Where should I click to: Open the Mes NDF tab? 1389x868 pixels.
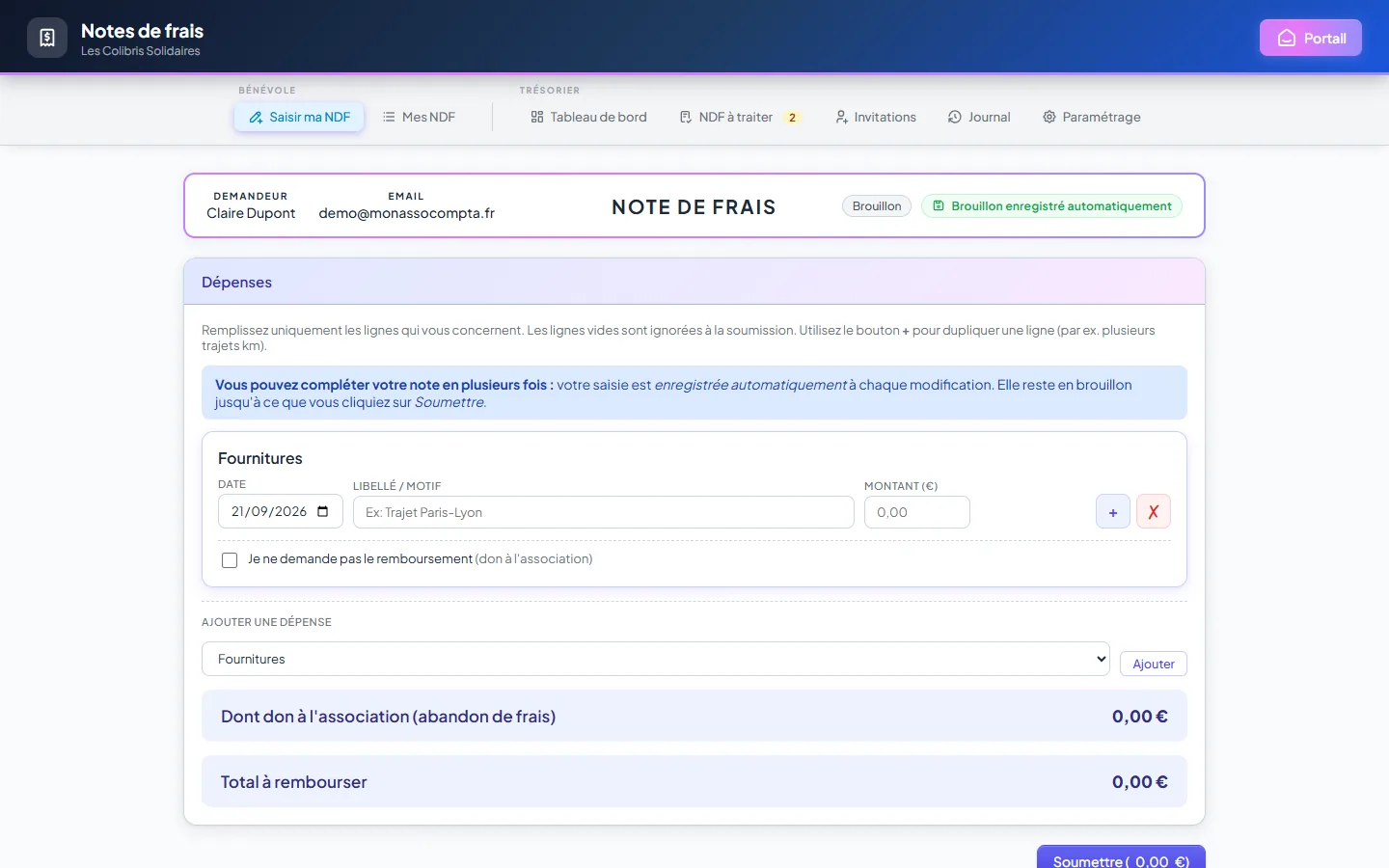point(419,117)
